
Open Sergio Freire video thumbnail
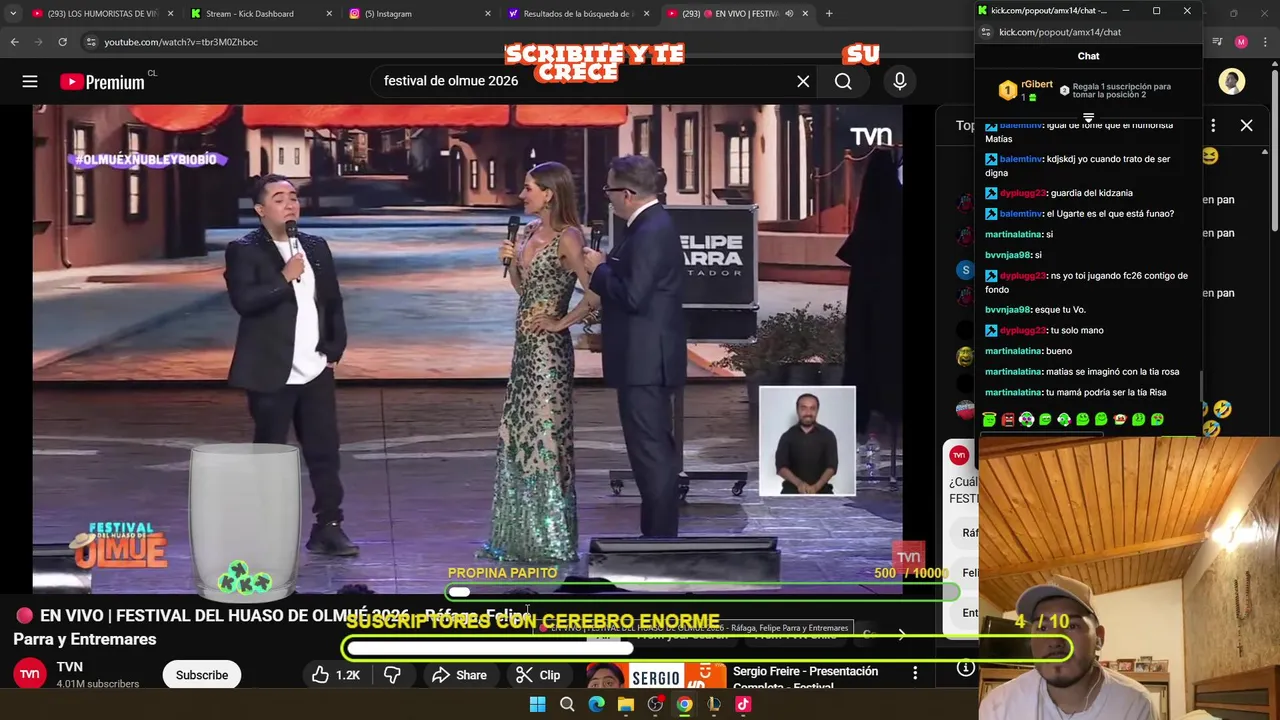pos(655,677)
